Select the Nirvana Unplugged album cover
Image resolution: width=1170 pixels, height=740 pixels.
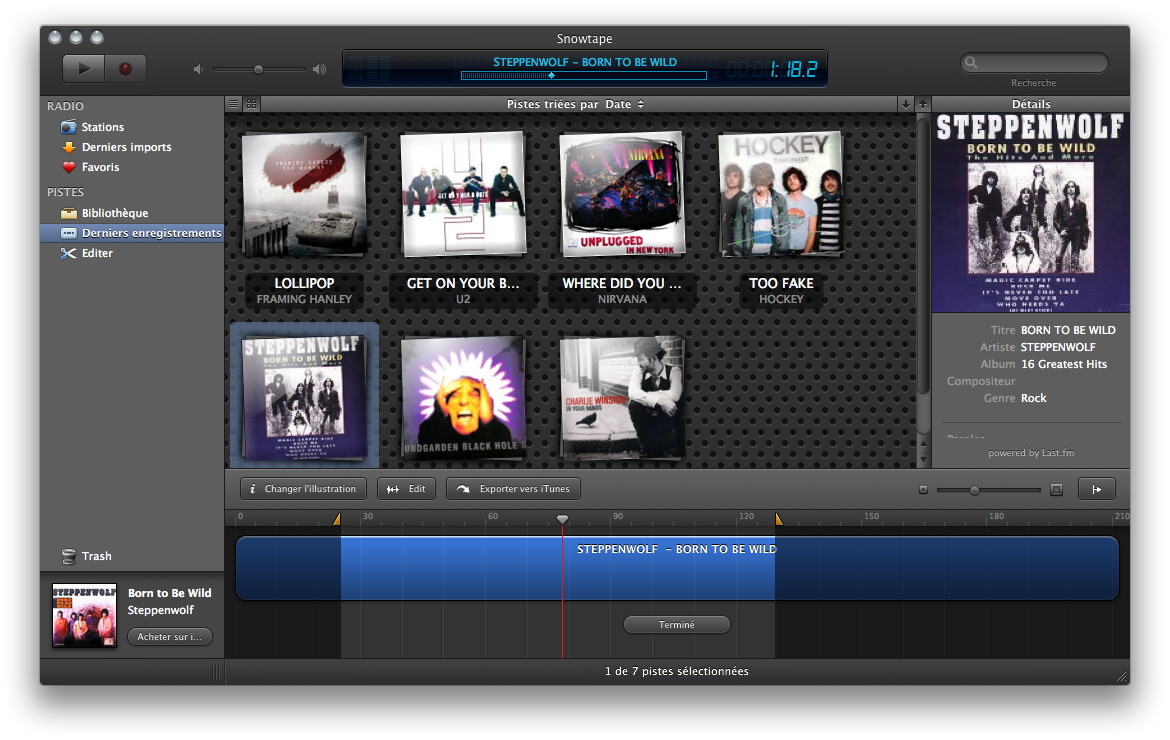pos(622,194)
